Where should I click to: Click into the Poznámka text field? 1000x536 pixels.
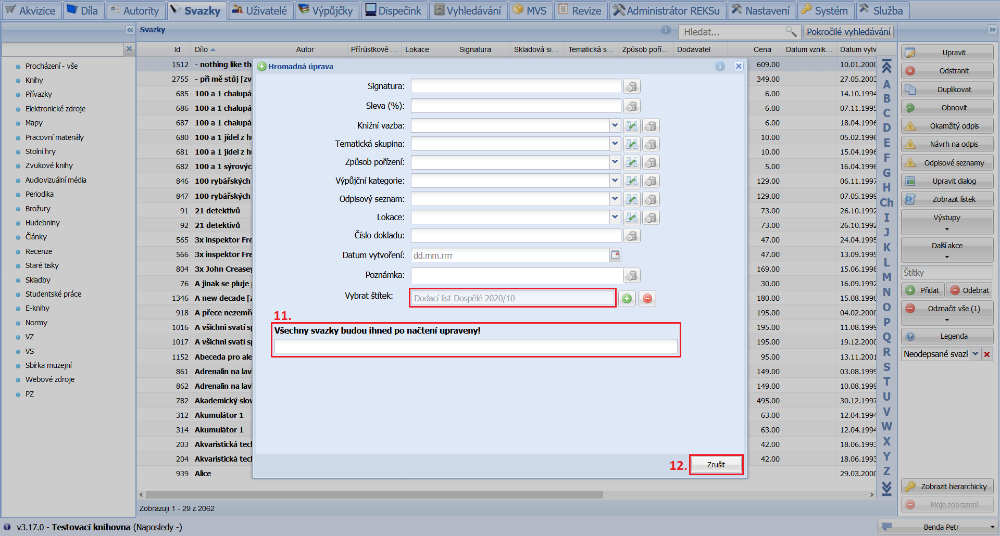tap(516, 274)
